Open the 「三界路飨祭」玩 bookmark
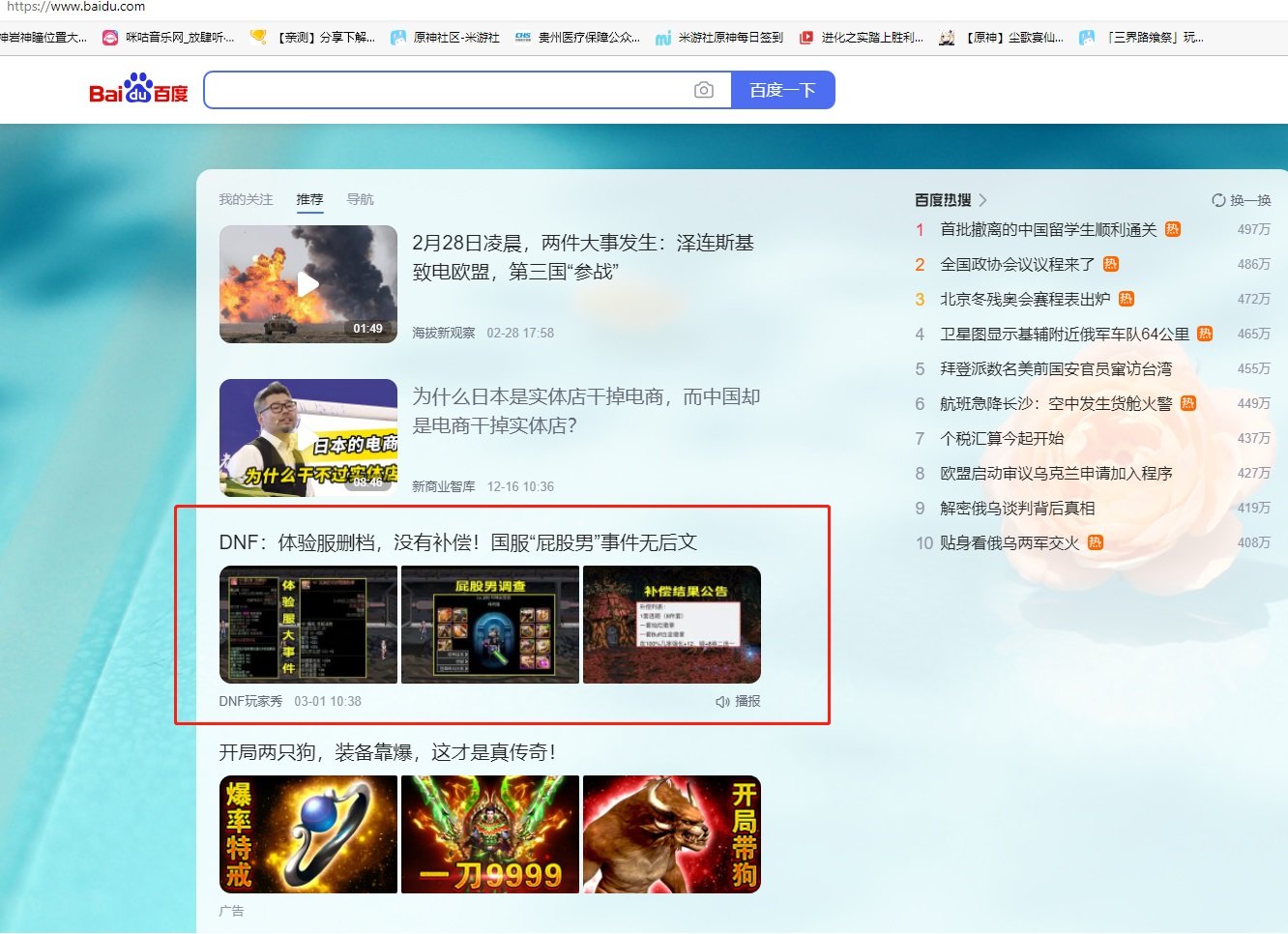 pyautogui.click(x=1142, y=38)
